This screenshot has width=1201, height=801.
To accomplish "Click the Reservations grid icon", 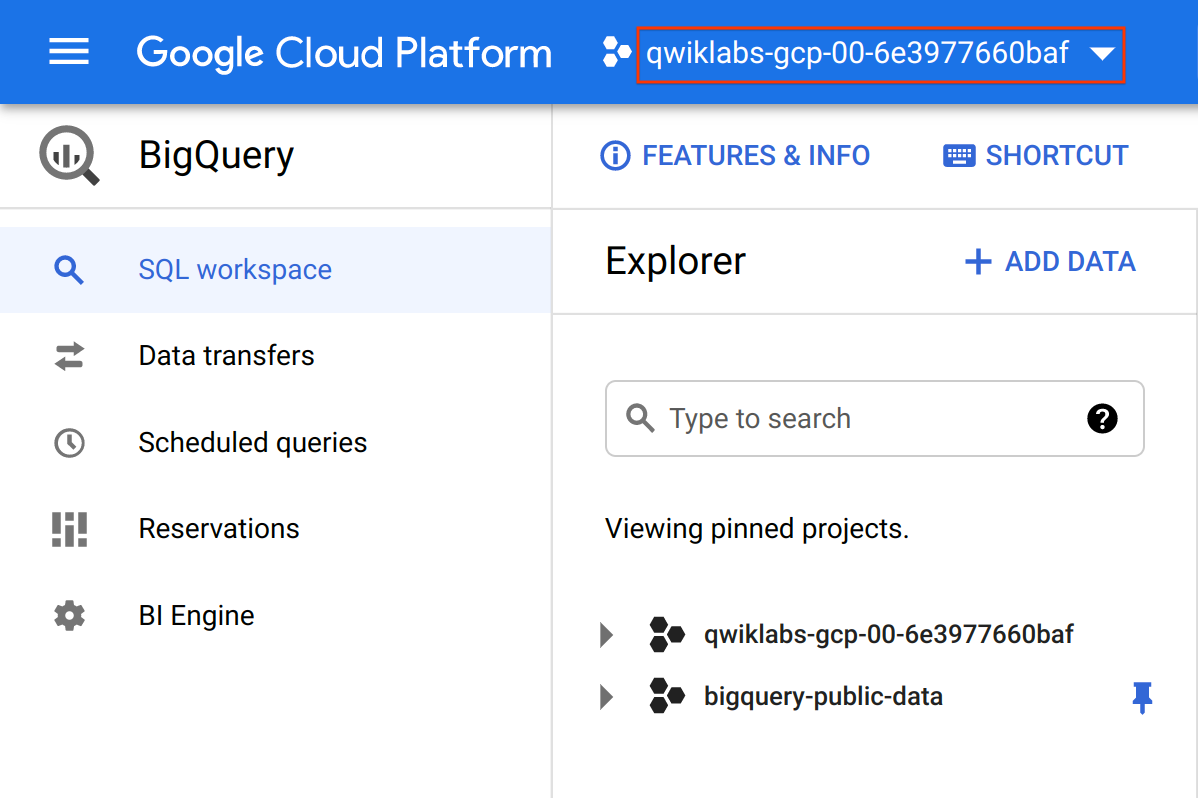I will (x=69, y=529).
